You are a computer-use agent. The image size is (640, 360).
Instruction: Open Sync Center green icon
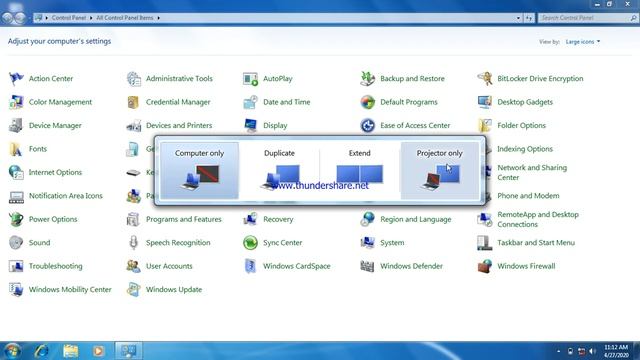coord(250,242)
